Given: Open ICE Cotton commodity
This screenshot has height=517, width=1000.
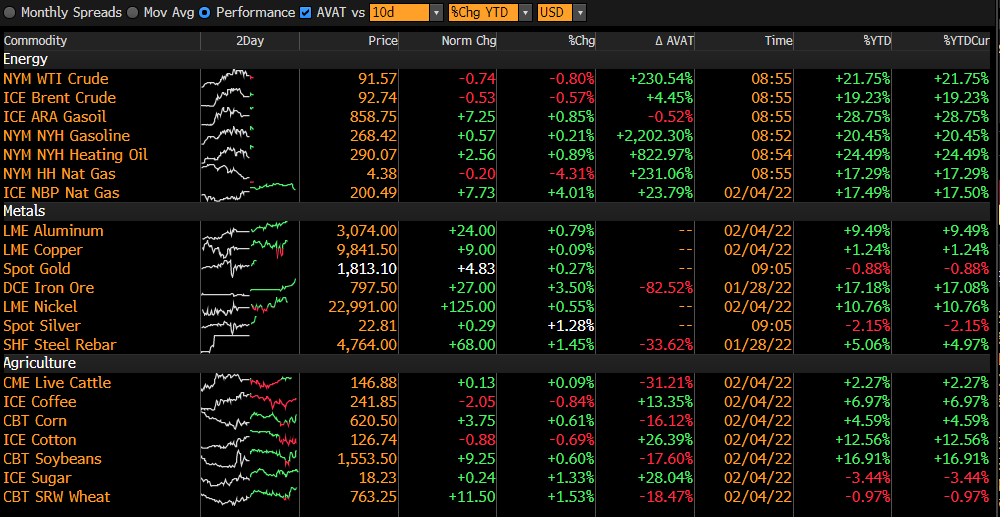Looking at the screenshot, I should pyautogui.click(x=40, y=440).
